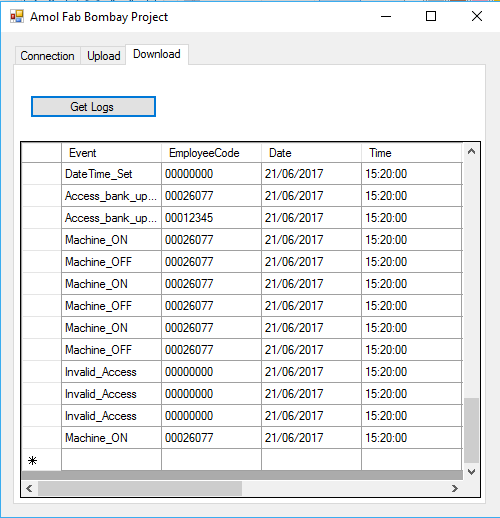The height and width of the screenshot is (518, 500).
Task: Click the Date column header
Action: pyautogui.click(x=311, y=153)
